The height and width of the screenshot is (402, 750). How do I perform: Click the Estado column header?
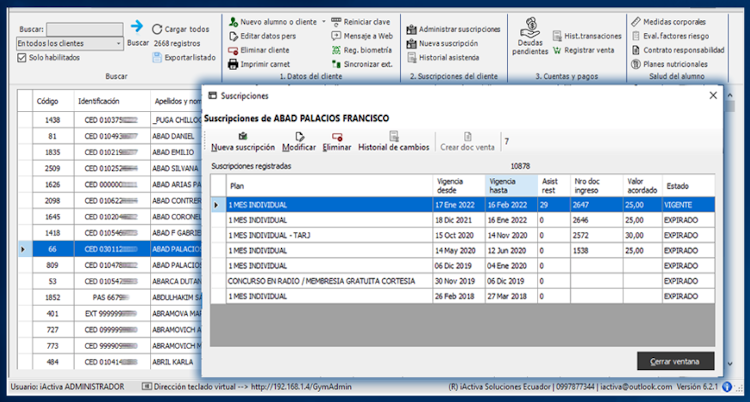[x=688, y=186]
